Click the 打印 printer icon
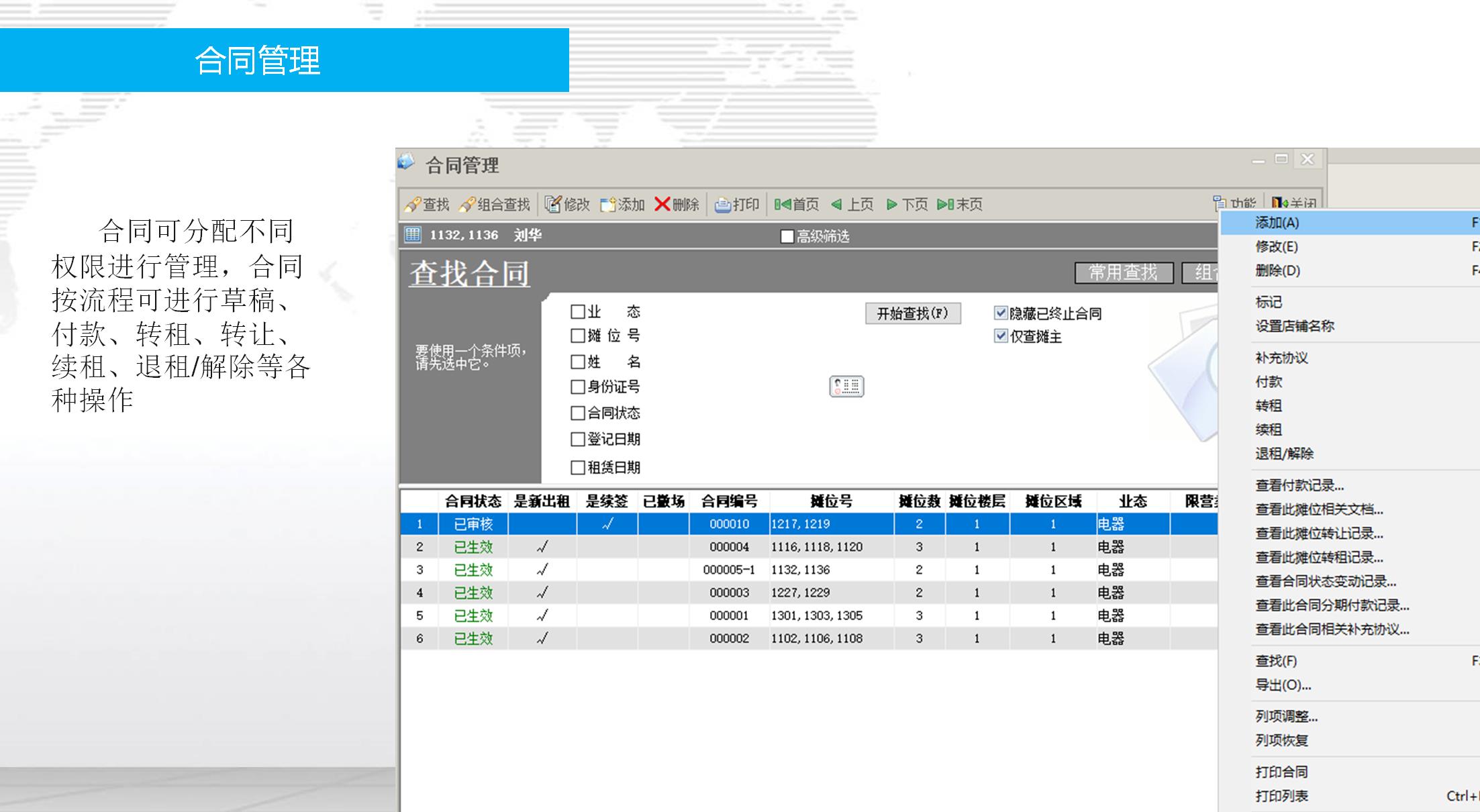Viewport: 1480px width, 812px height. tap(723, 205)
